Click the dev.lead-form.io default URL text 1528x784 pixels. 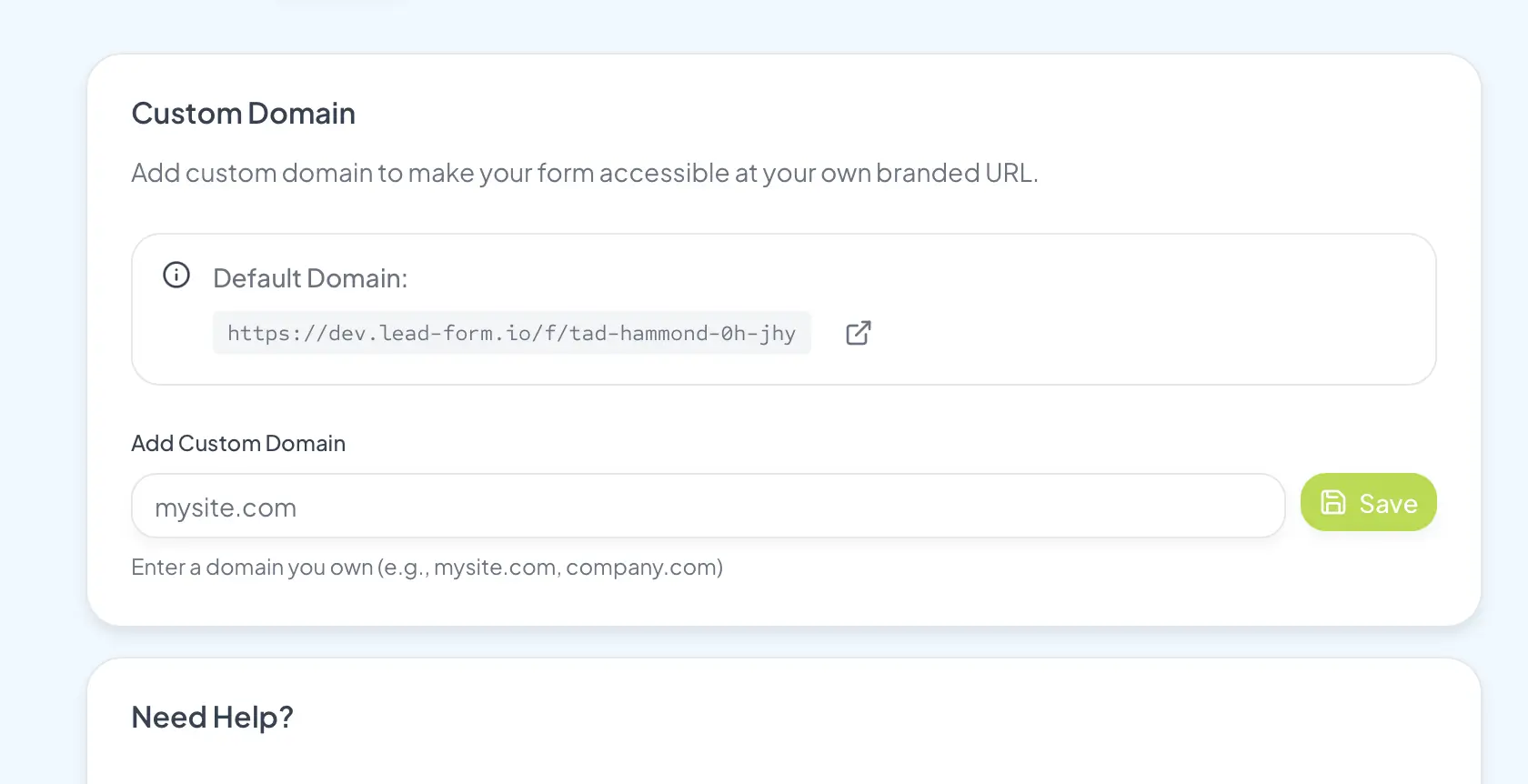511,333
